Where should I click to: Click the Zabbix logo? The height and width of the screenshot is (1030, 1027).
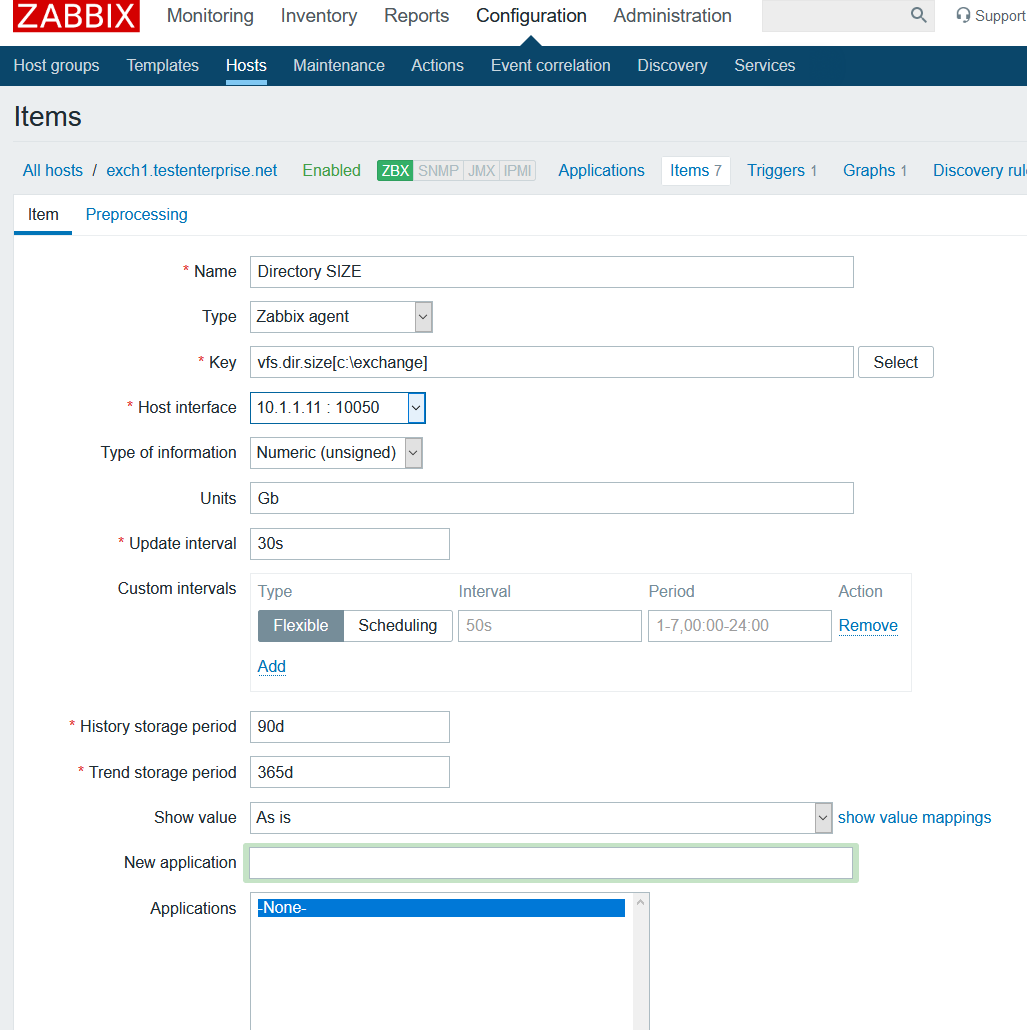pos(77,16)
